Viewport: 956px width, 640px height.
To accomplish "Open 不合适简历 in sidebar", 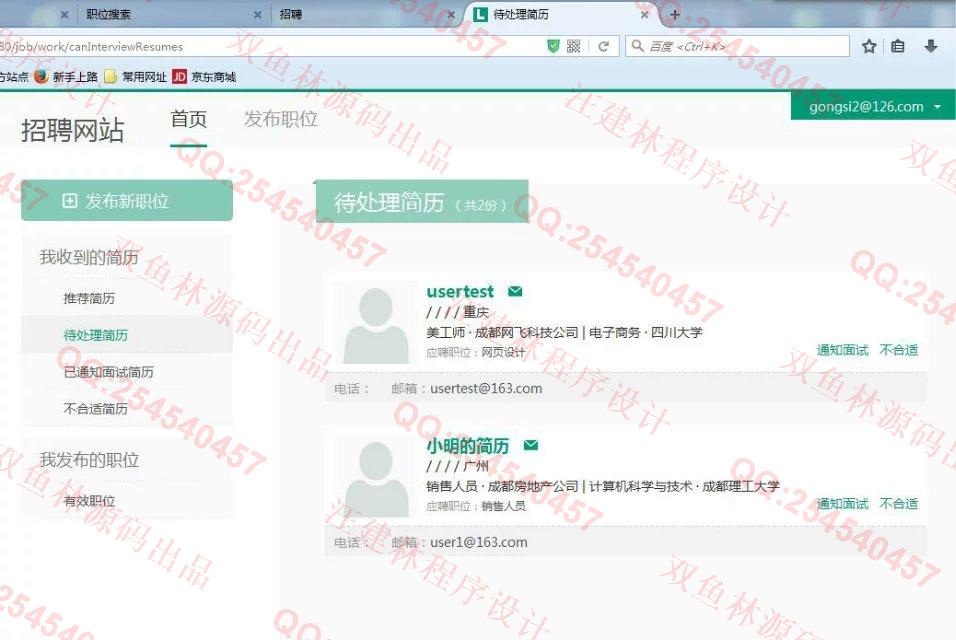I will pyautogui.click(x=96, y=408).
